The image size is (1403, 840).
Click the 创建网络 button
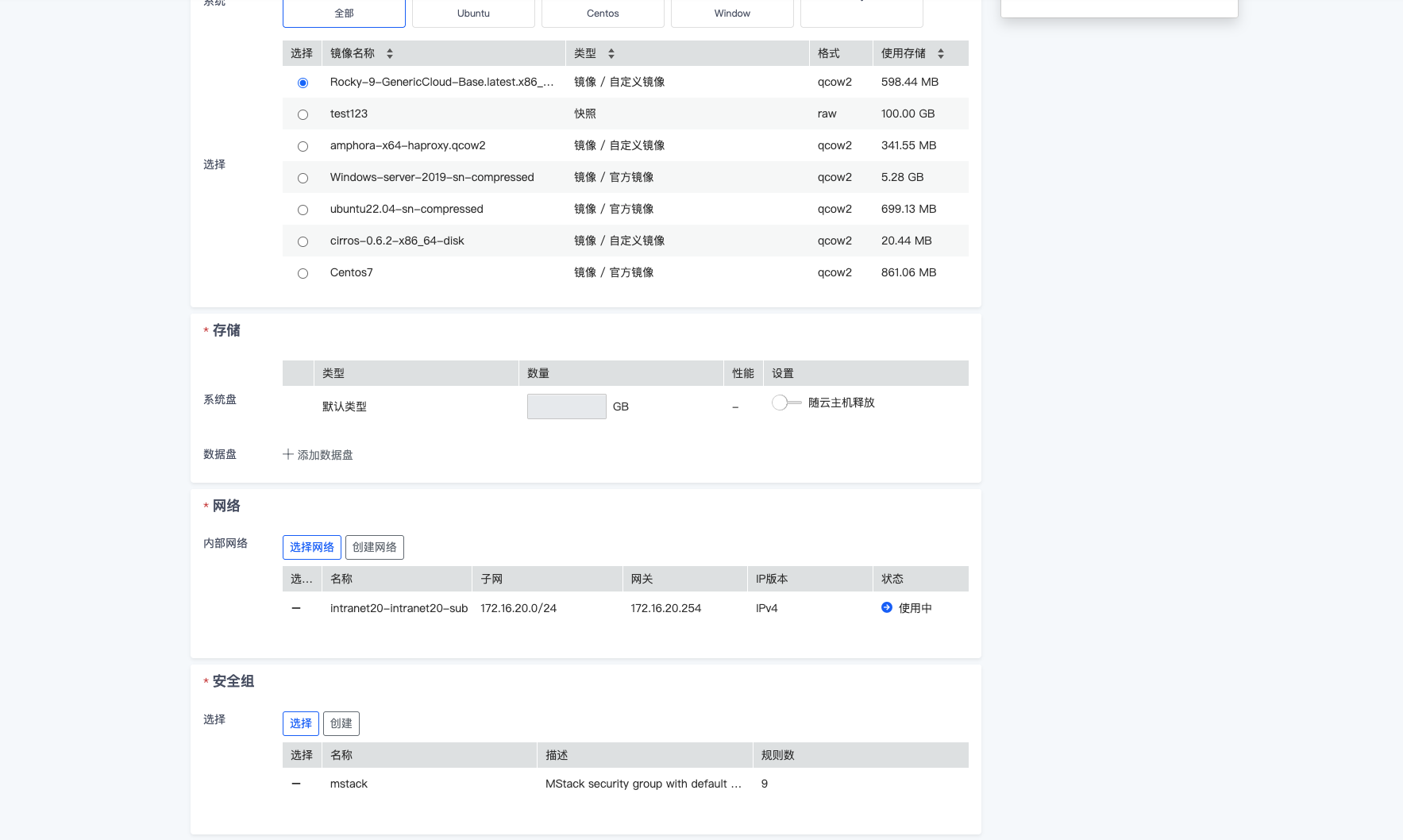pos(375,547)
